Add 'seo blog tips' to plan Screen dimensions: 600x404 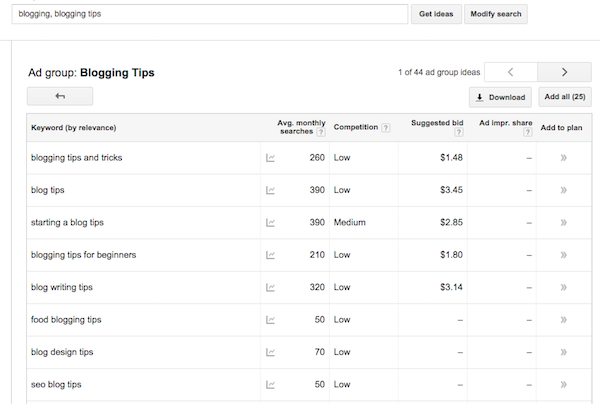563,384
